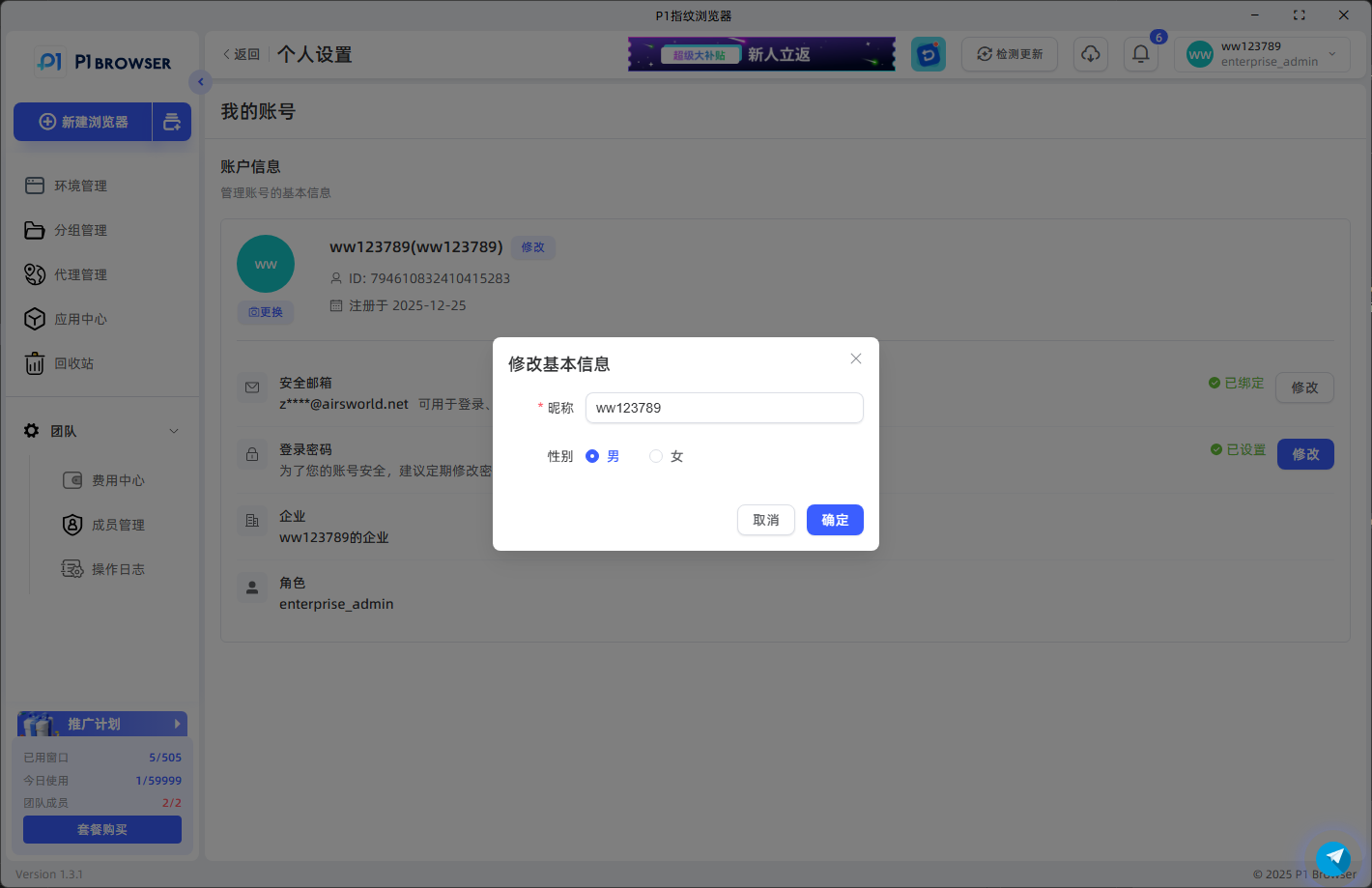This screenshot has height=888, width=1372.
Task: Open 环境管理 in the sidebar
Action: (x=79, y=185)
